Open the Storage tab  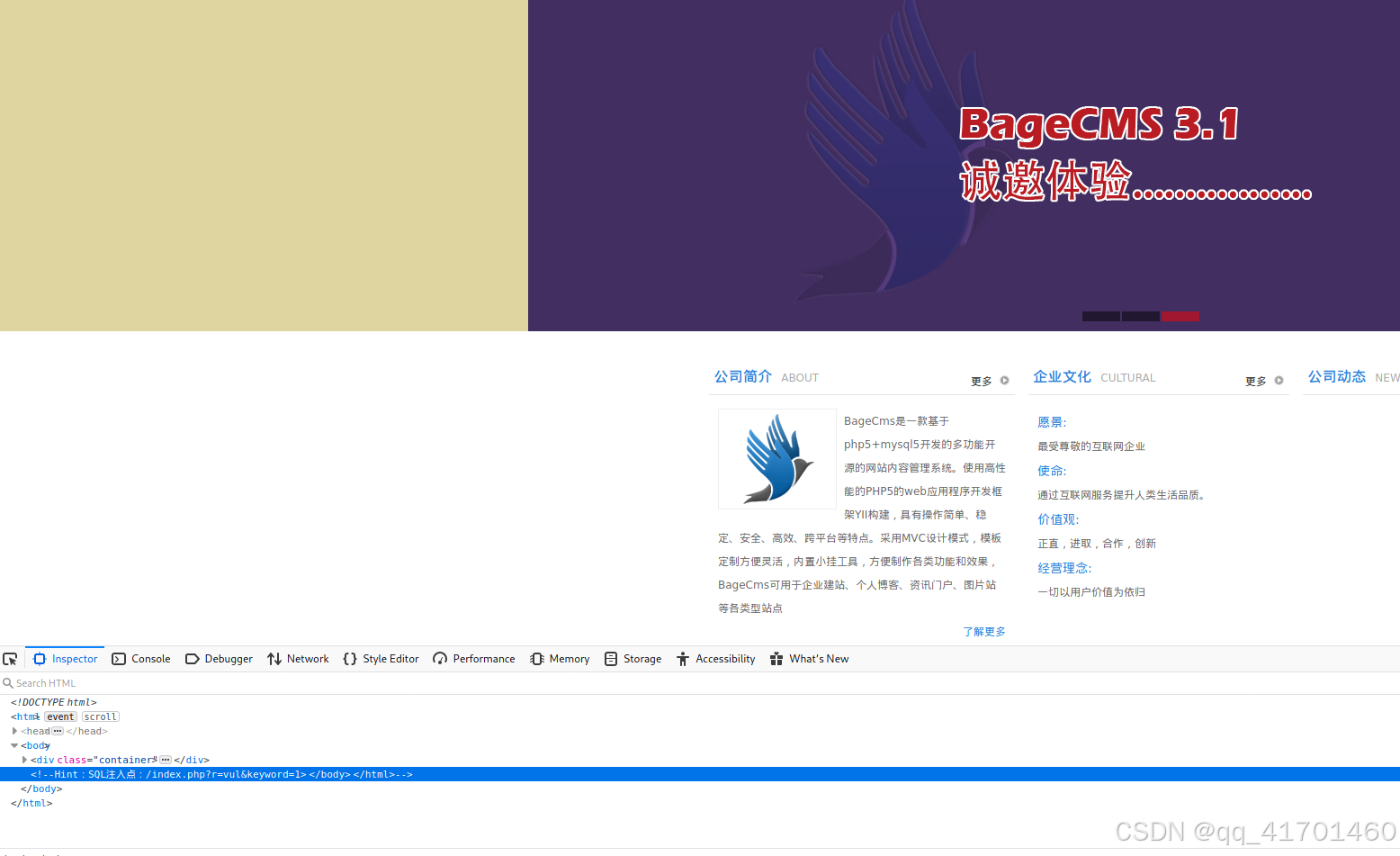(x=633, y=659)
